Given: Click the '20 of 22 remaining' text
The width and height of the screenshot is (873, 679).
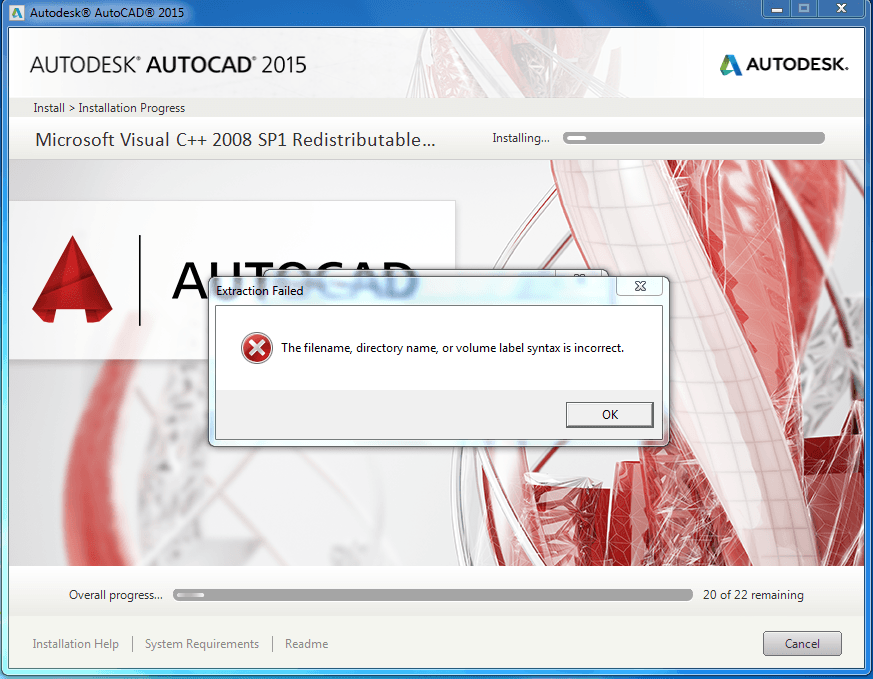Looking at the screenshot, I should click(753, 595).
